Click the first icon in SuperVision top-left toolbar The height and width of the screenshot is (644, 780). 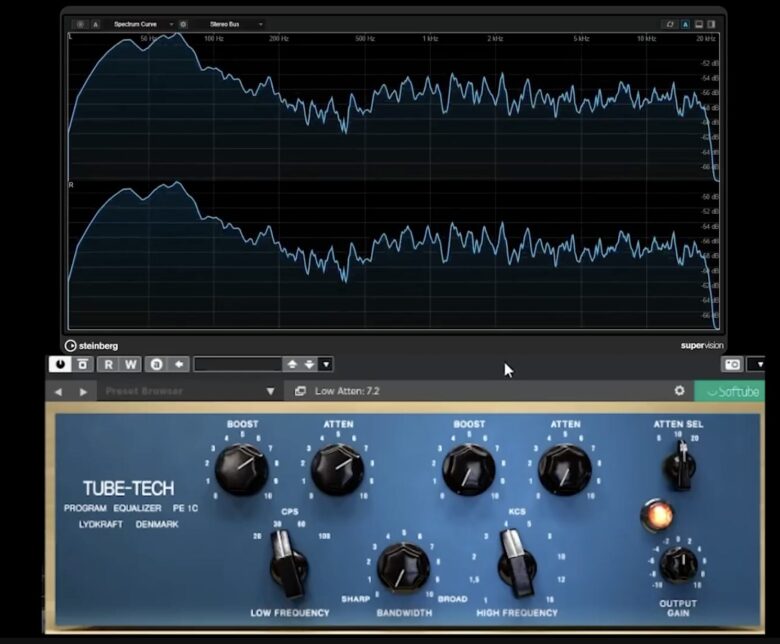point(81,24)
